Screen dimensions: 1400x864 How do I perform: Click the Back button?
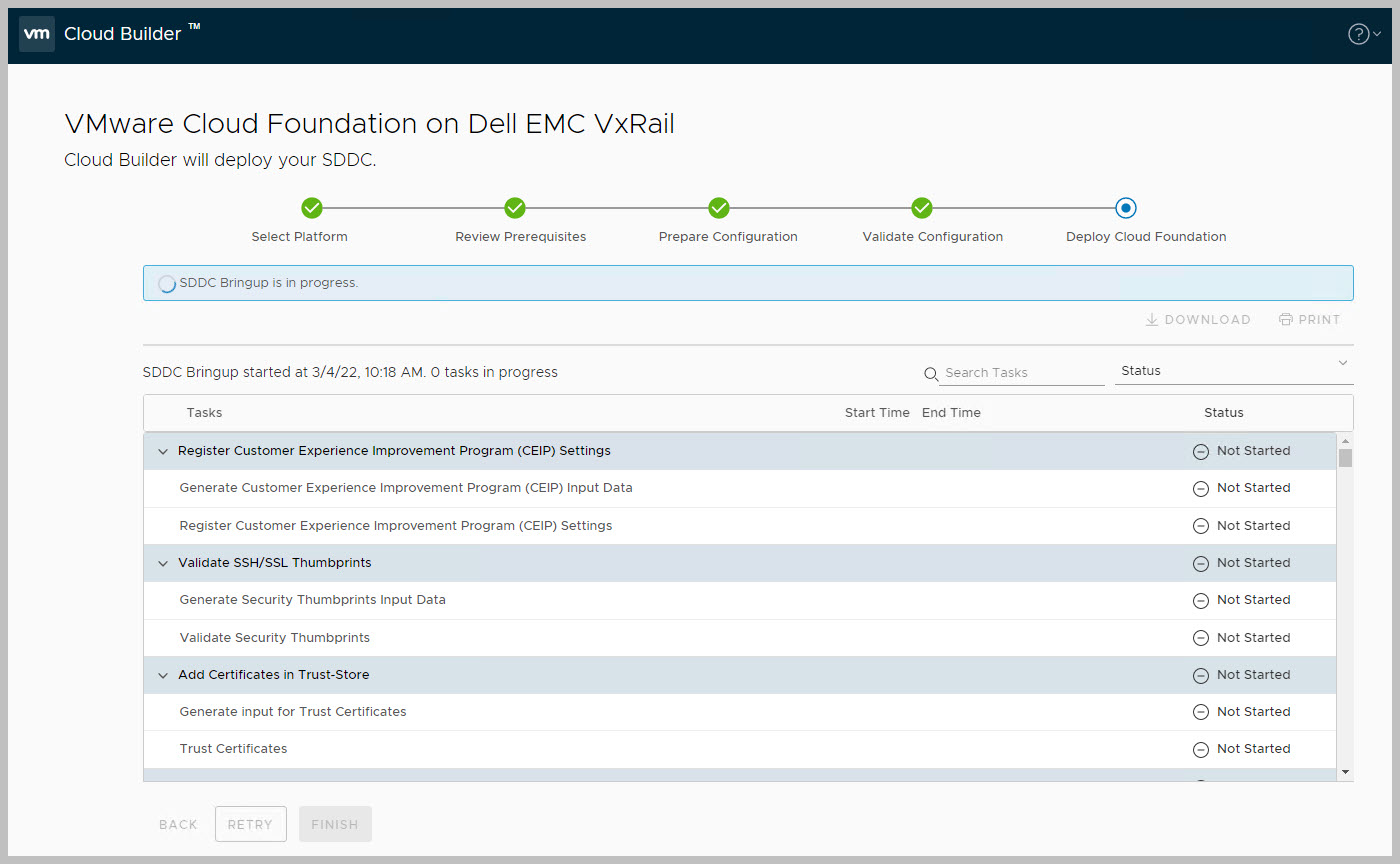178,825
